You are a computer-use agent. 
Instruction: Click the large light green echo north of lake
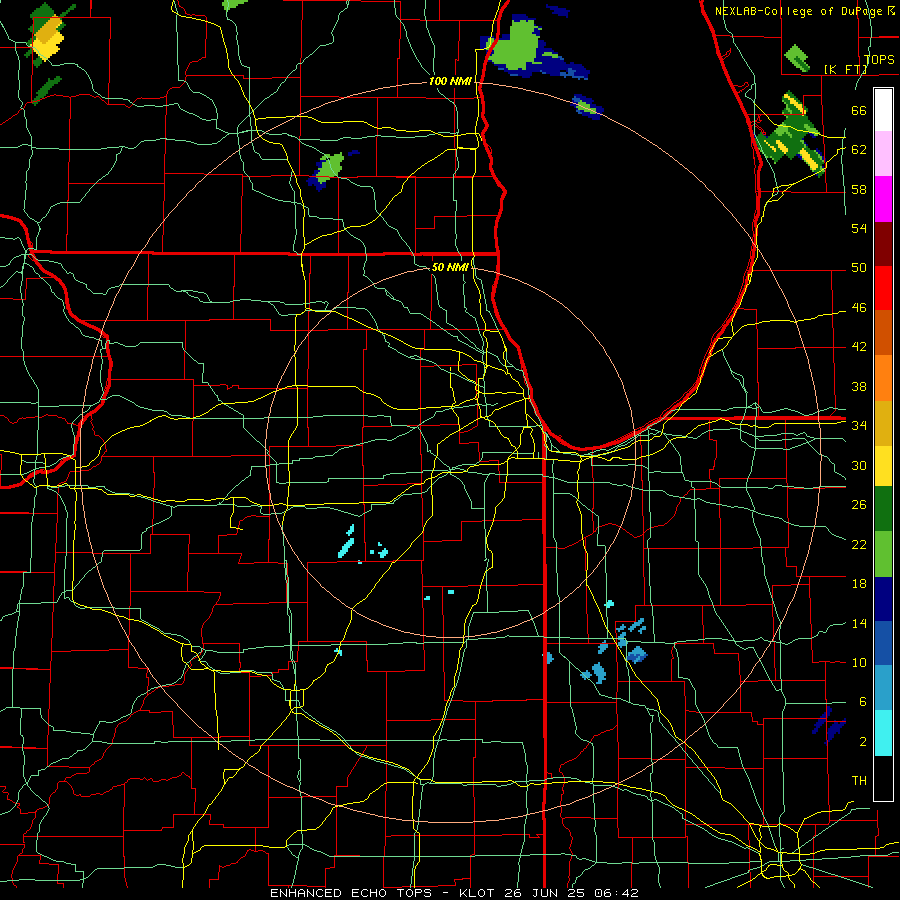point(516,45)
